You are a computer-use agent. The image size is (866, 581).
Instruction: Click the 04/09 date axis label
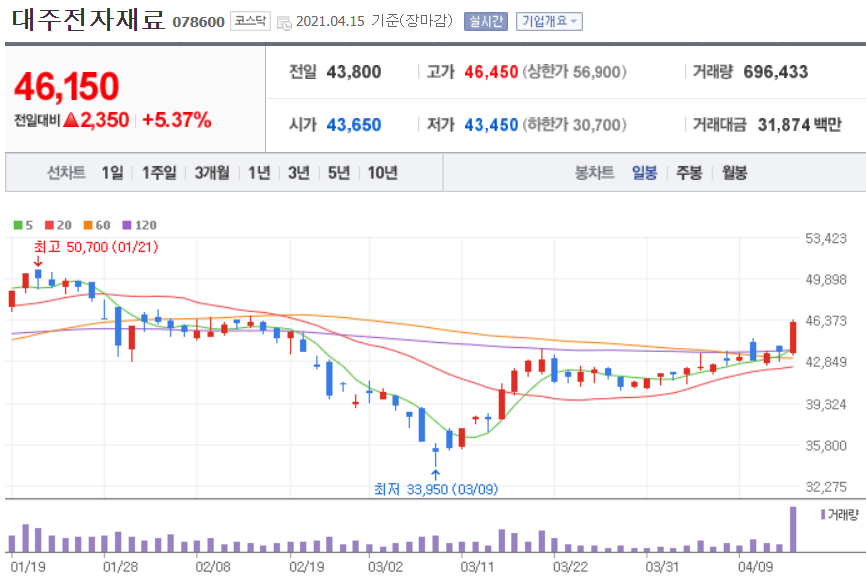pos(756,567)
